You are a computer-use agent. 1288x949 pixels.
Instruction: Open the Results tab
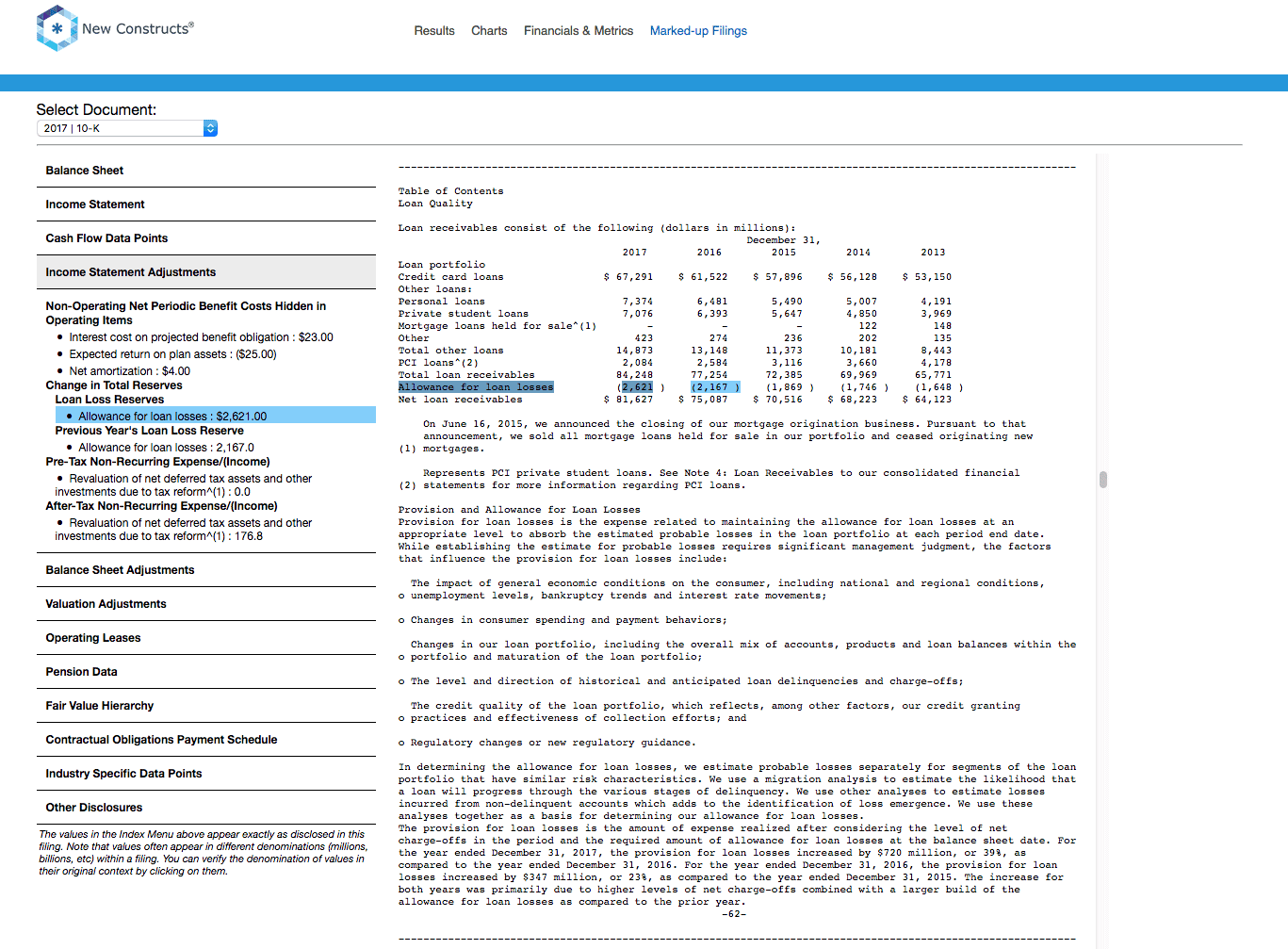coord(434,31)
